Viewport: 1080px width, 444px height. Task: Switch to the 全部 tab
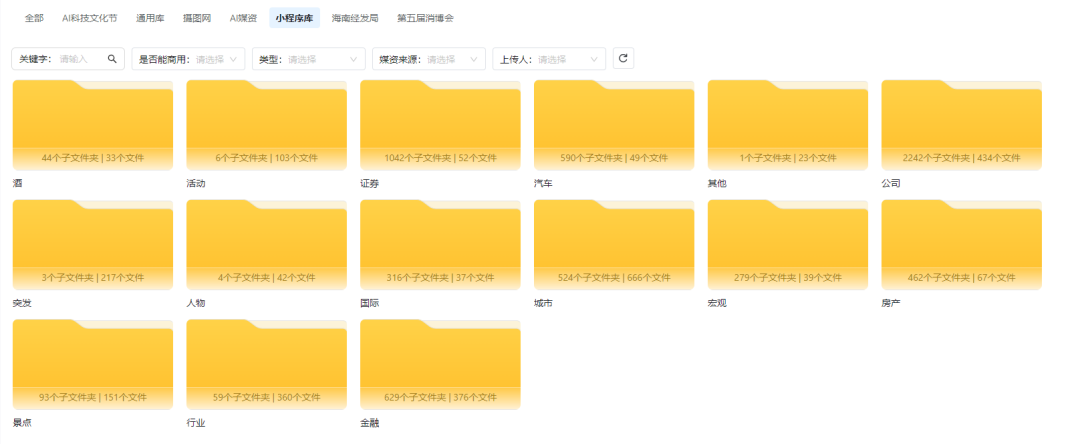34,18
